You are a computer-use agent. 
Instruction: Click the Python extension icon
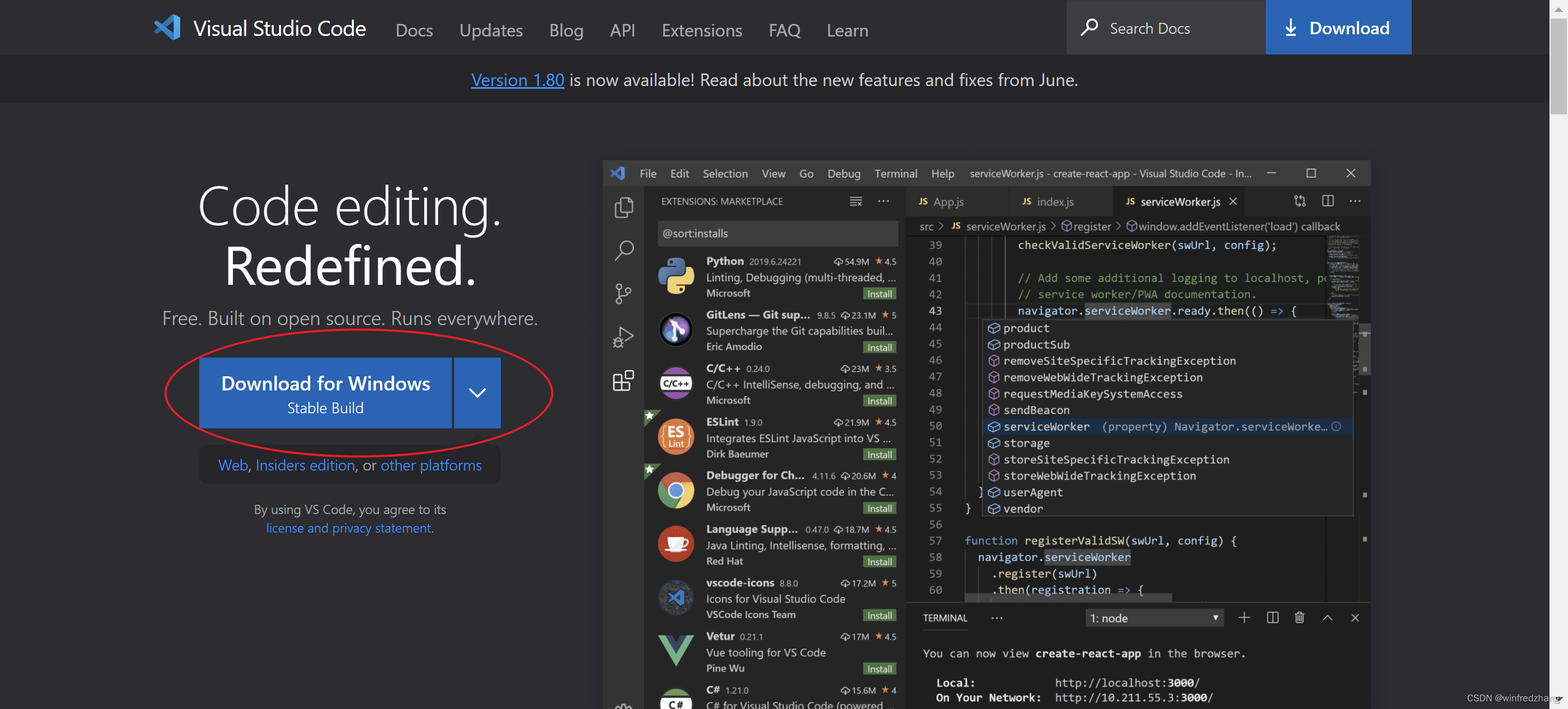676,276
